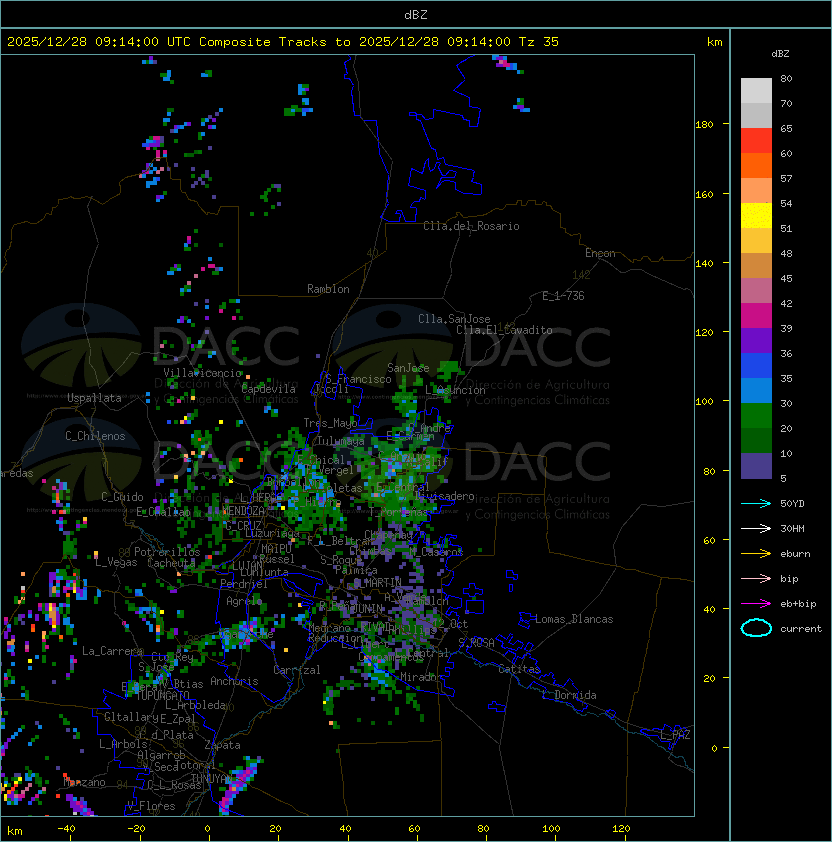Click the 'km' label at top right
Image resolution: width=832 pixels, height=842 pixels.
click(x=714, y=42)
